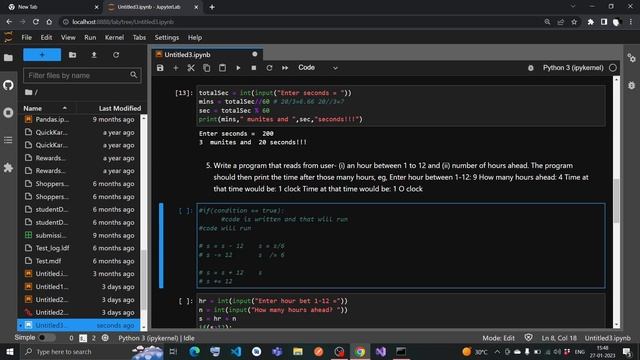The width and height of the screenshot is (640, 360).
Task: Click the blue New Launcher plus button
Action: click(x=42, y=55)
